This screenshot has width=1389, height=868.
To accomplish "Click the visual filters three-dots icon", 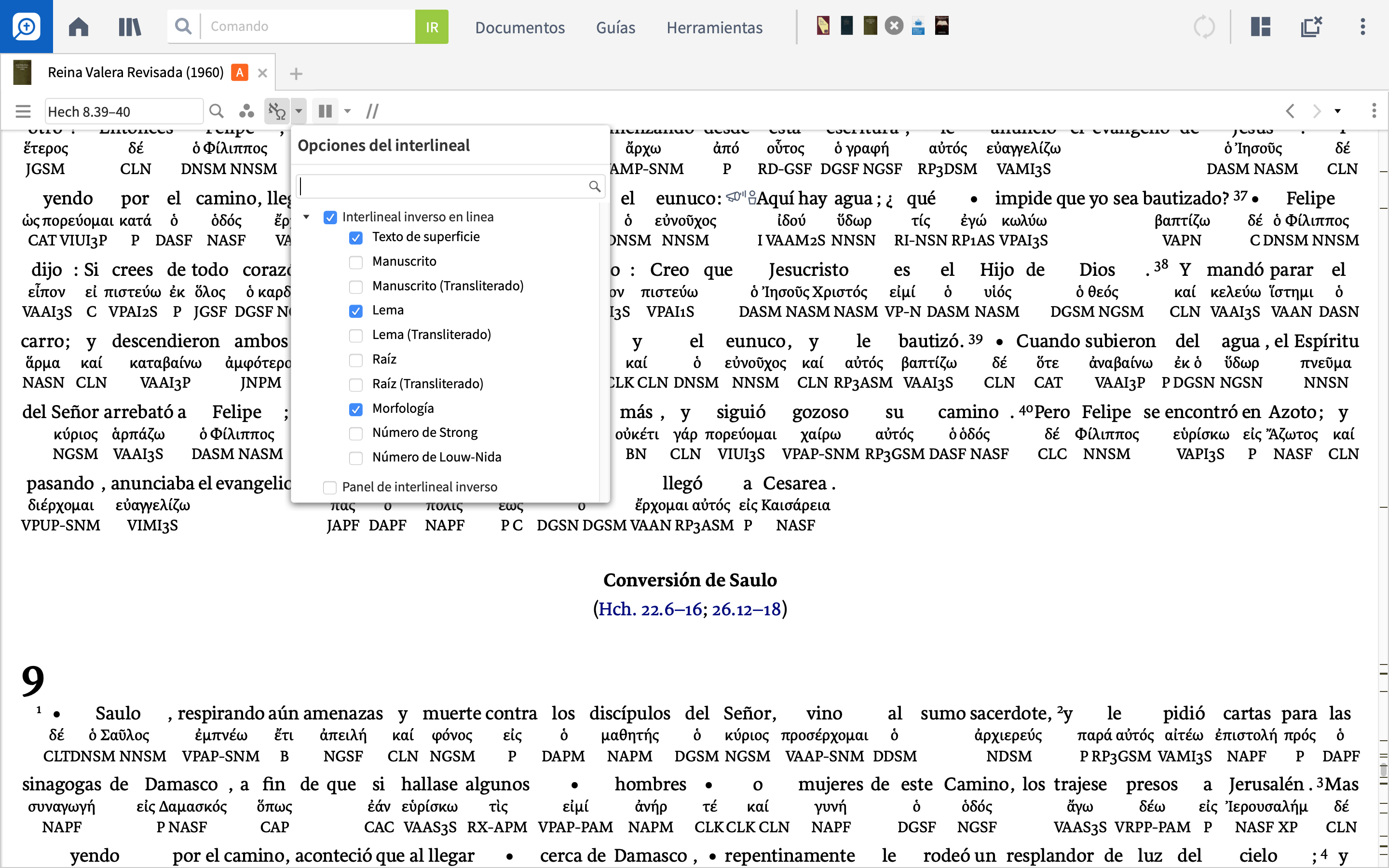I will (247, 111).
